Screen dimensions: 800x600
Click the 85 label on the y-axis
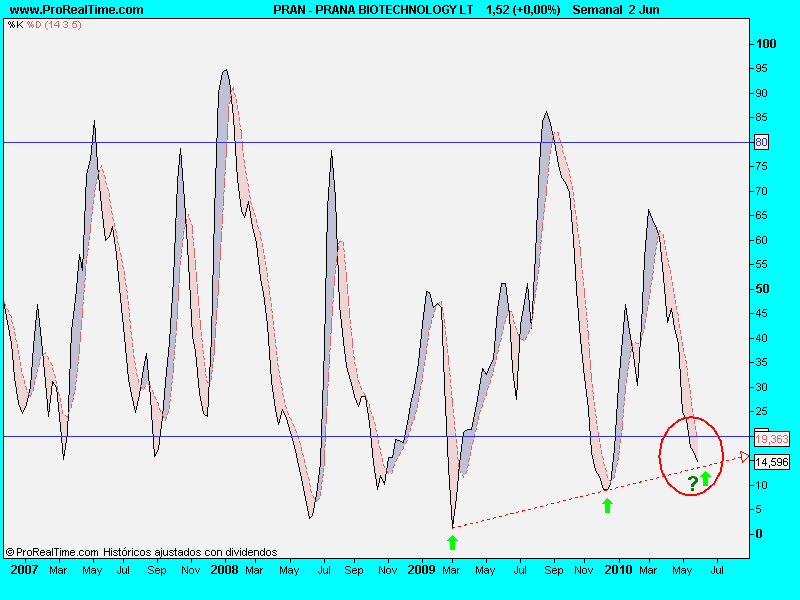coord(761,117)
